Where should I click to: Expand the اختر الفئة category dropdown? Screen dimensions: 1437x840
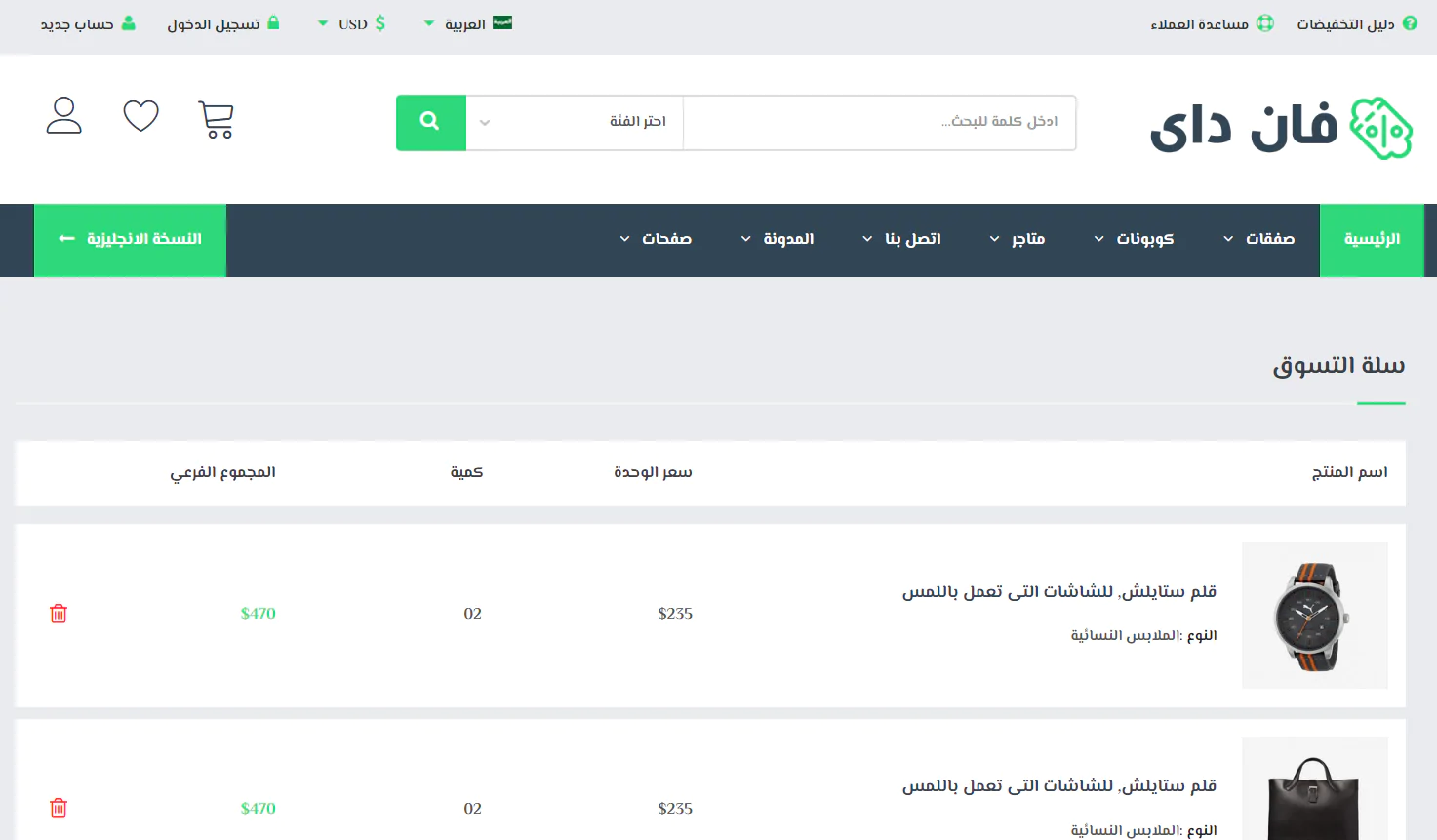coord(575,122)
